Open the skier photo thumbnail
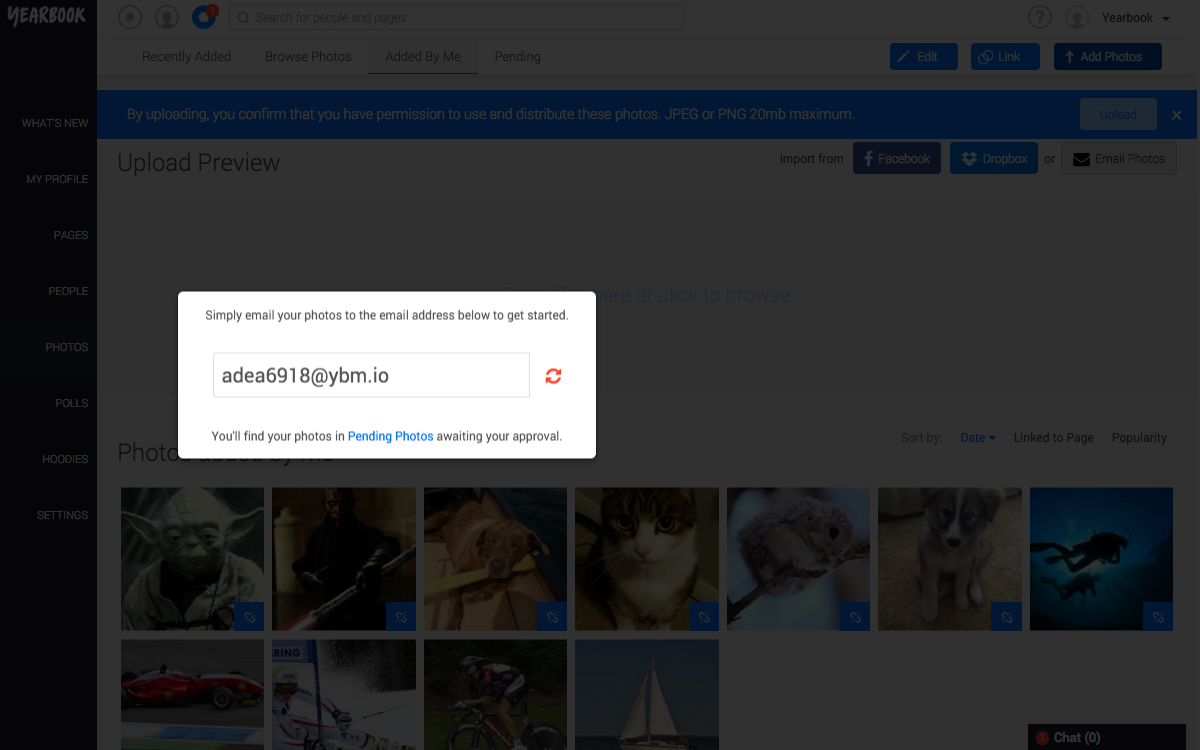 point(344,695)
